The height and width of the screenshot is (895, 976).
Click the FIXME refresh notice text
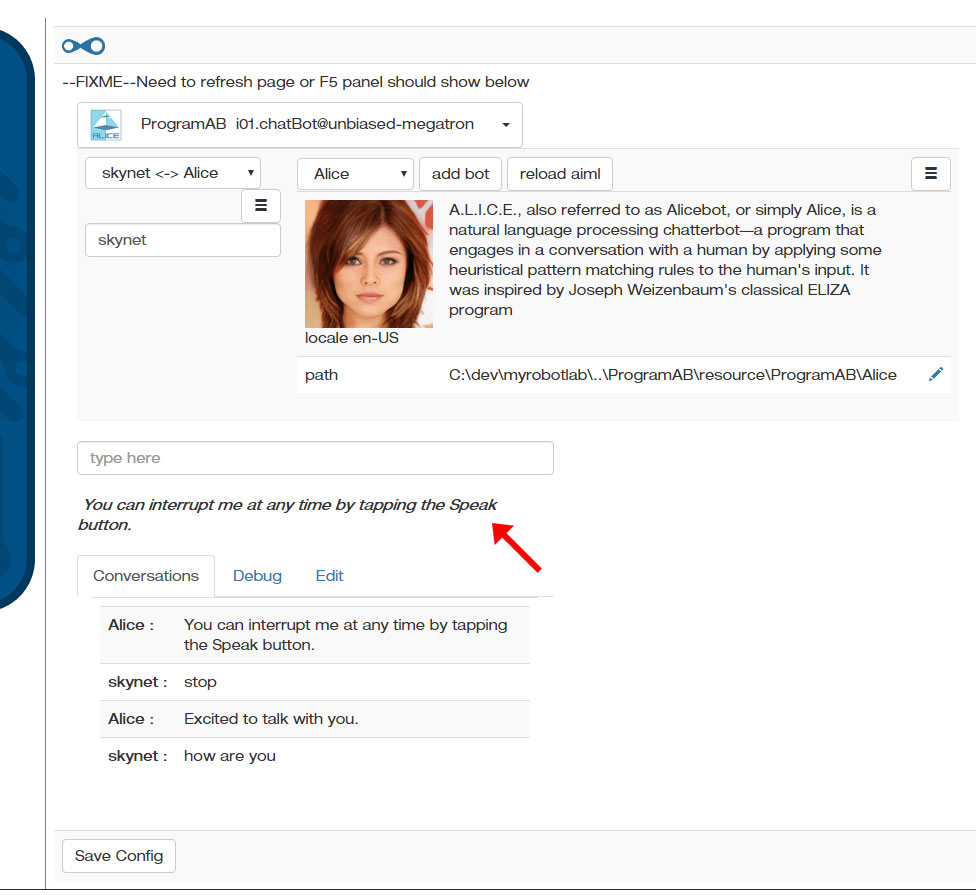(x=296, y=82)
